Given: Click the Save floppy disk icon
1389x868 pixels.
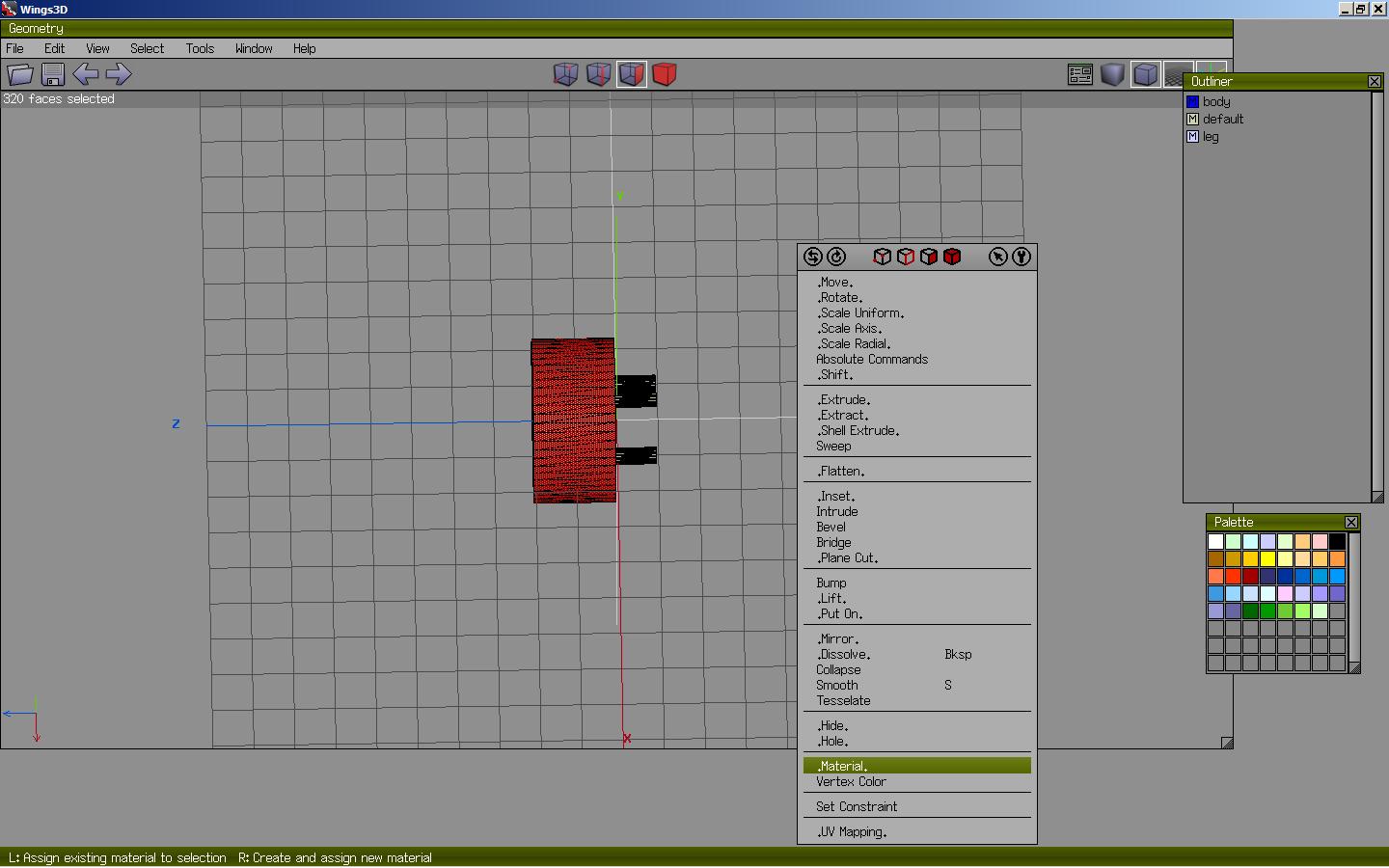Looking at the screenshot, I should [53, 74].
